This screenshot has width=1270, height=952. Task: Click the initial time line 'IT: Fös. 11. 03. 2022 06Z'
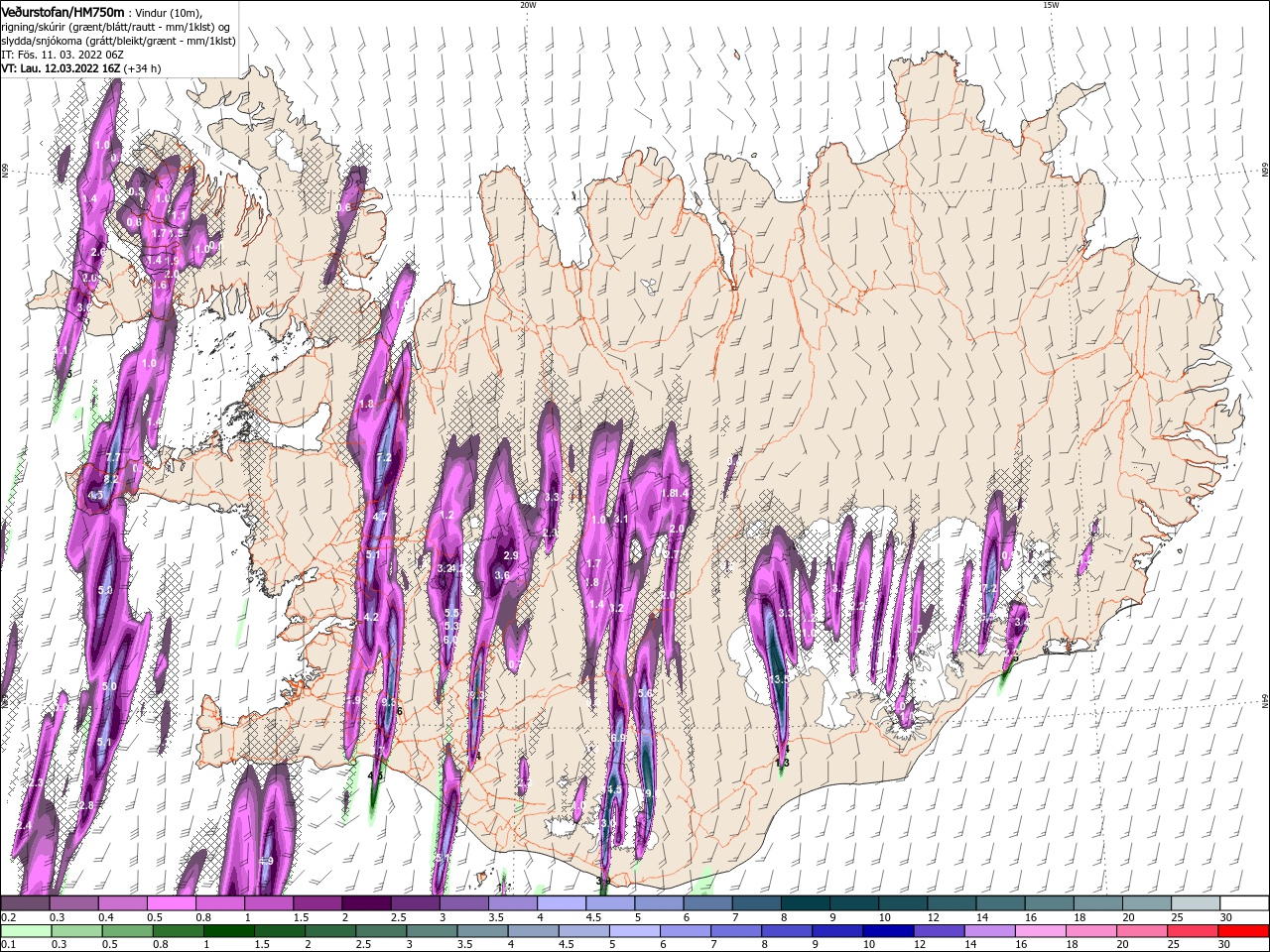61,55
